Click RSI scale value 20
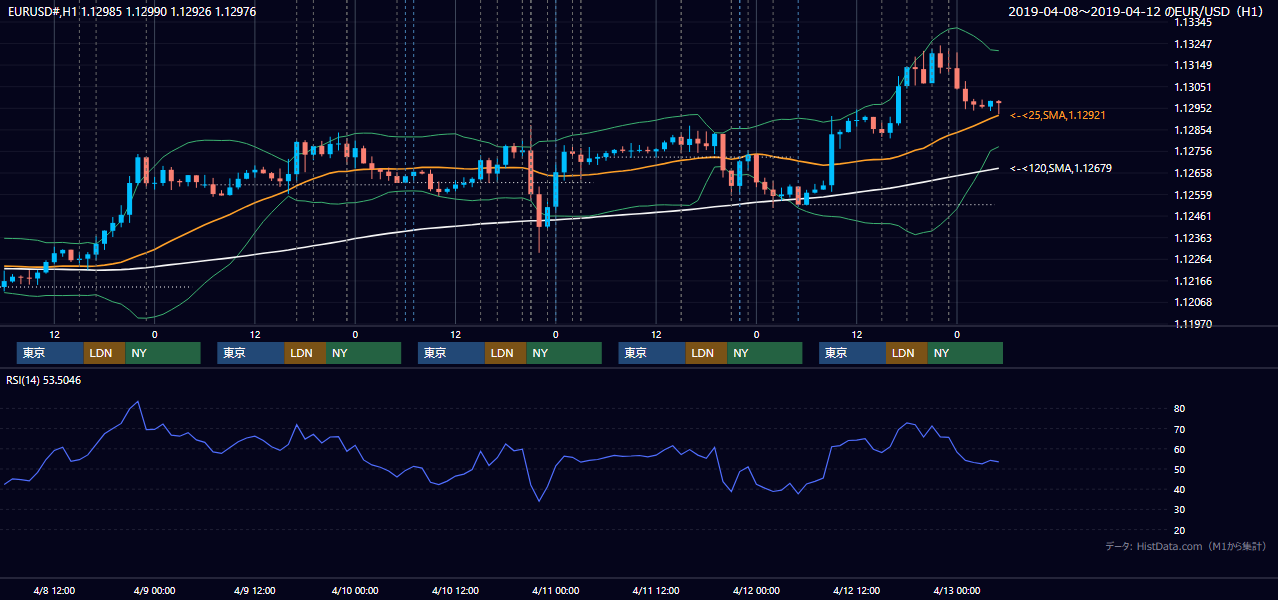The height and width of the screenshot is (600, 1278). coord(1180,530)
